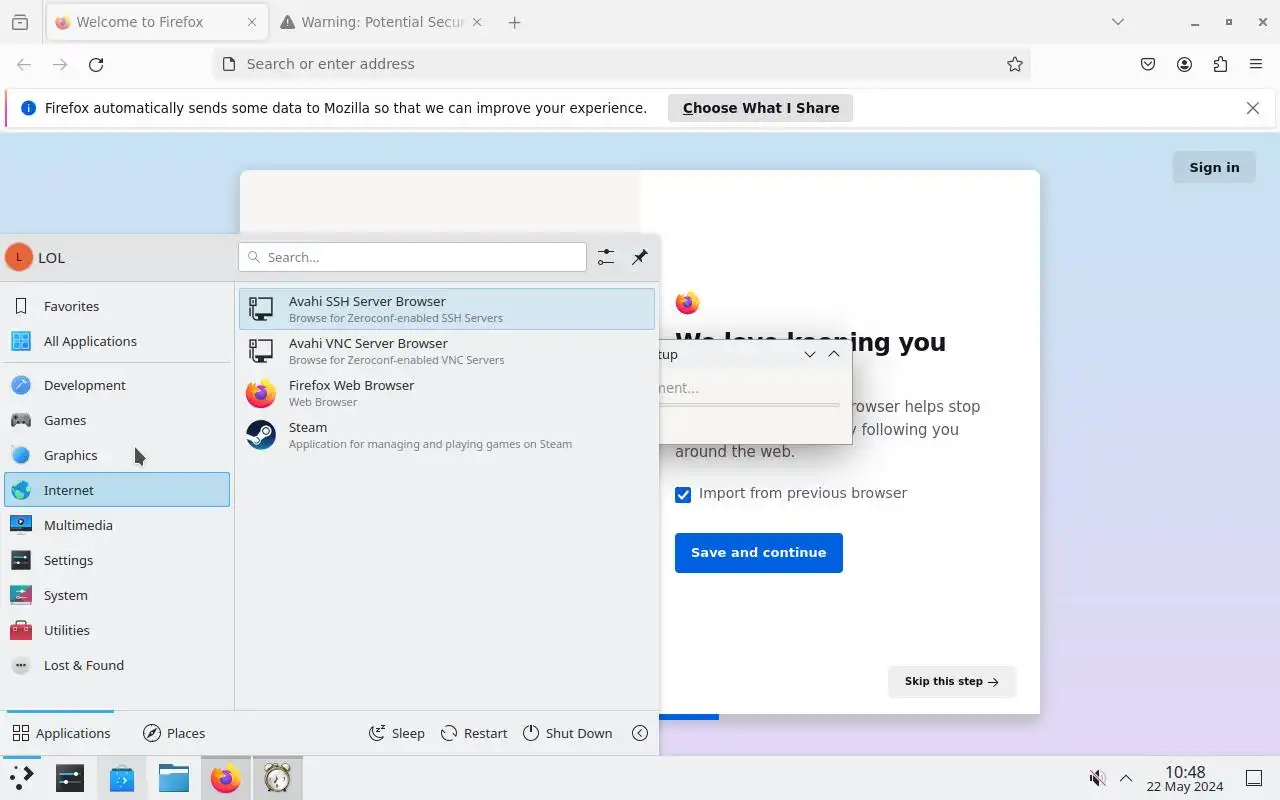
Task: Open the Lost & Found category
Action: coord(117,665)
